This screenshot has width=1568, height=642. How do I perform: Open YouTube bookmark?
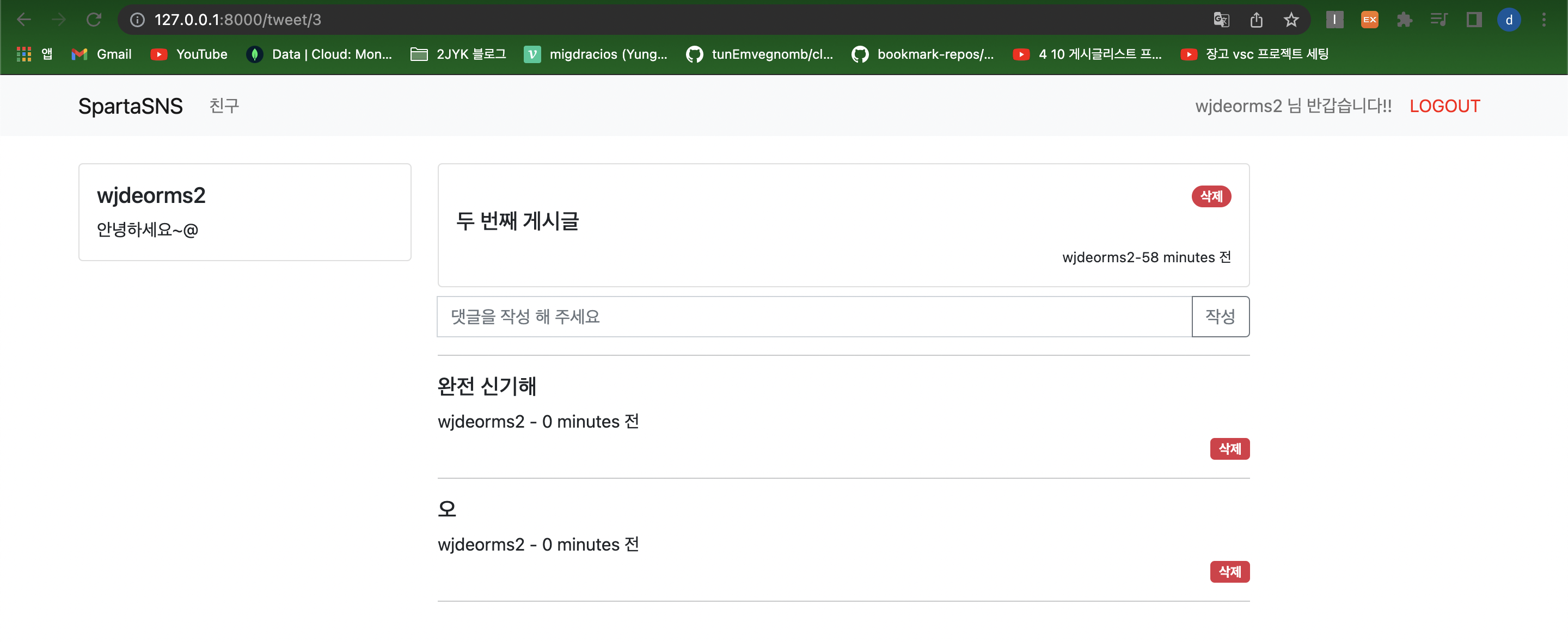(189, 54)
